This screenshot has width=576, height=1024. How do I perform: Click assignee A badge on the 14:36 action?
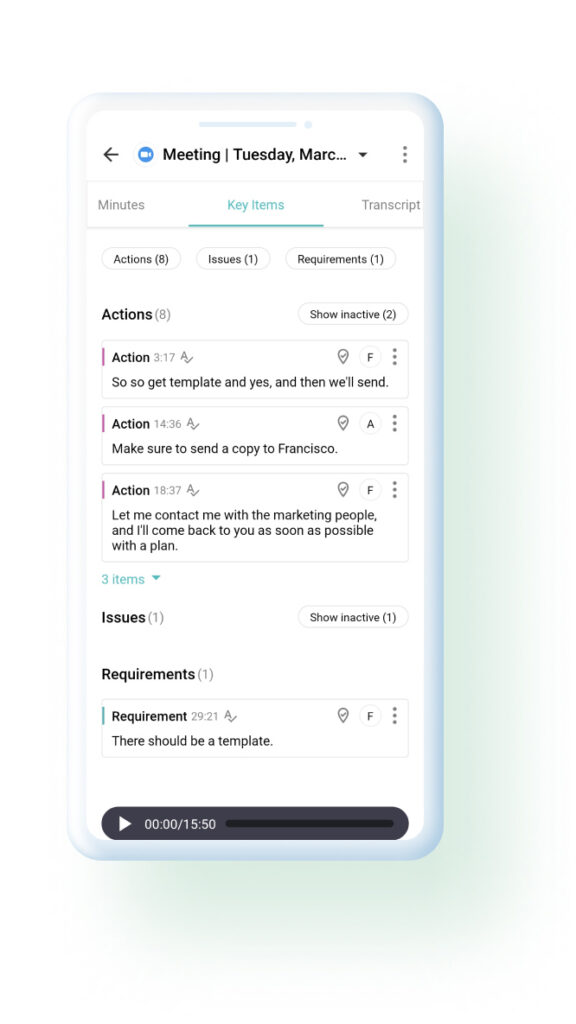tap(370, 423)
